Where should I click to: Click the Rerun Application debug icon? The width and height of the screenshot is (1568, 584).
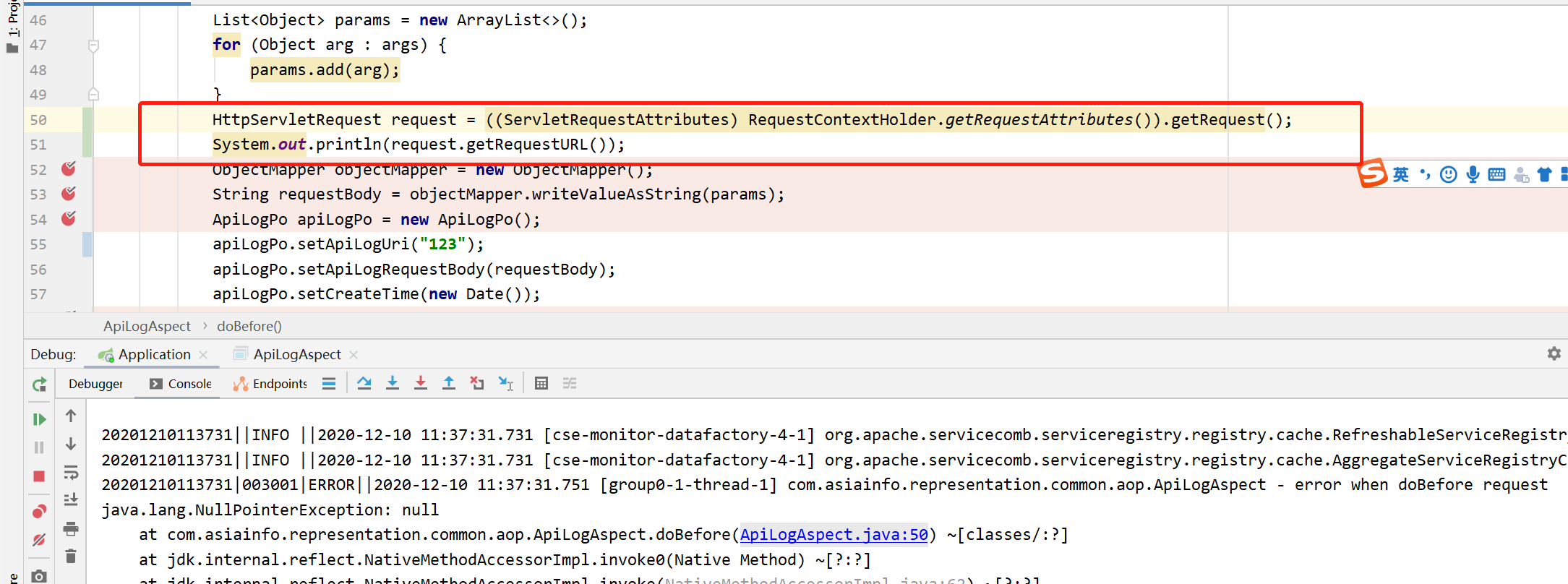click(40, 385)
